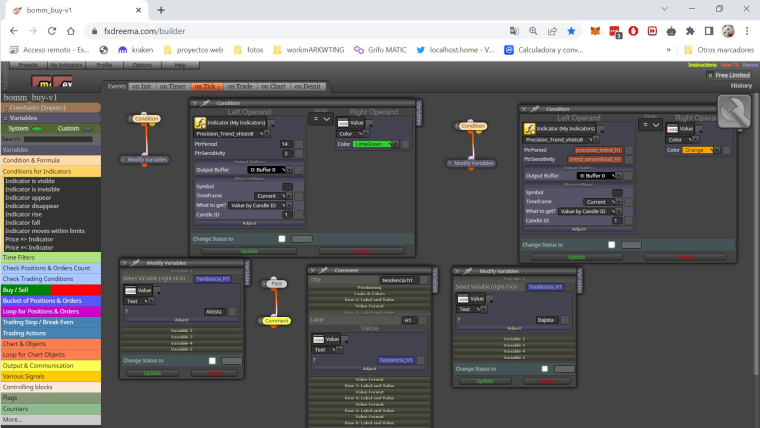The height and width of the screenshot is (428, 760).
Task: Open the browser Extensions puzzle icon
Action: click(690, 31)
